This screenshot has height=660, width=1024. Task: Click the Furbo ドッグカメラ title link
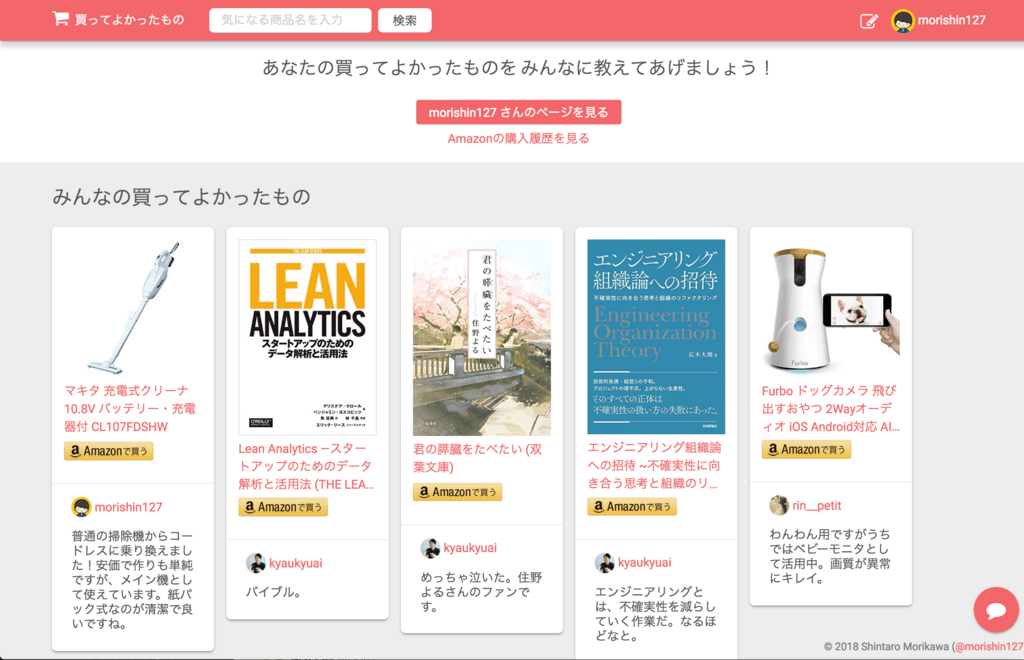831,409
